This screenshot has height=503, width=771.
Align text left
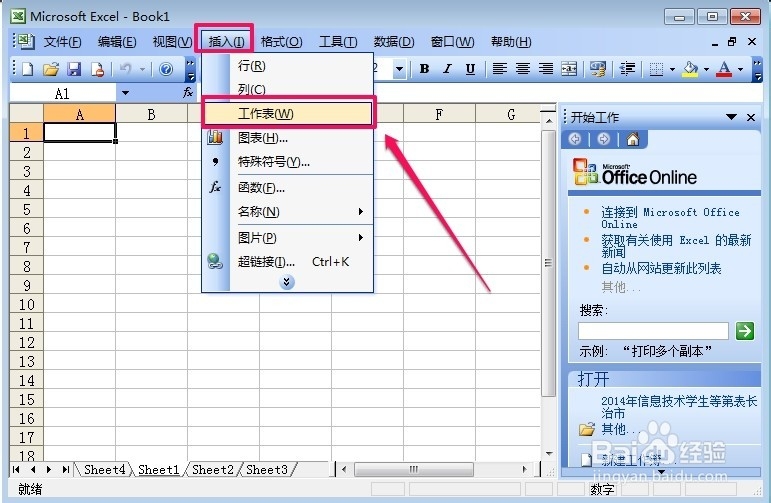pyautogui.click(x=500, y=69)
